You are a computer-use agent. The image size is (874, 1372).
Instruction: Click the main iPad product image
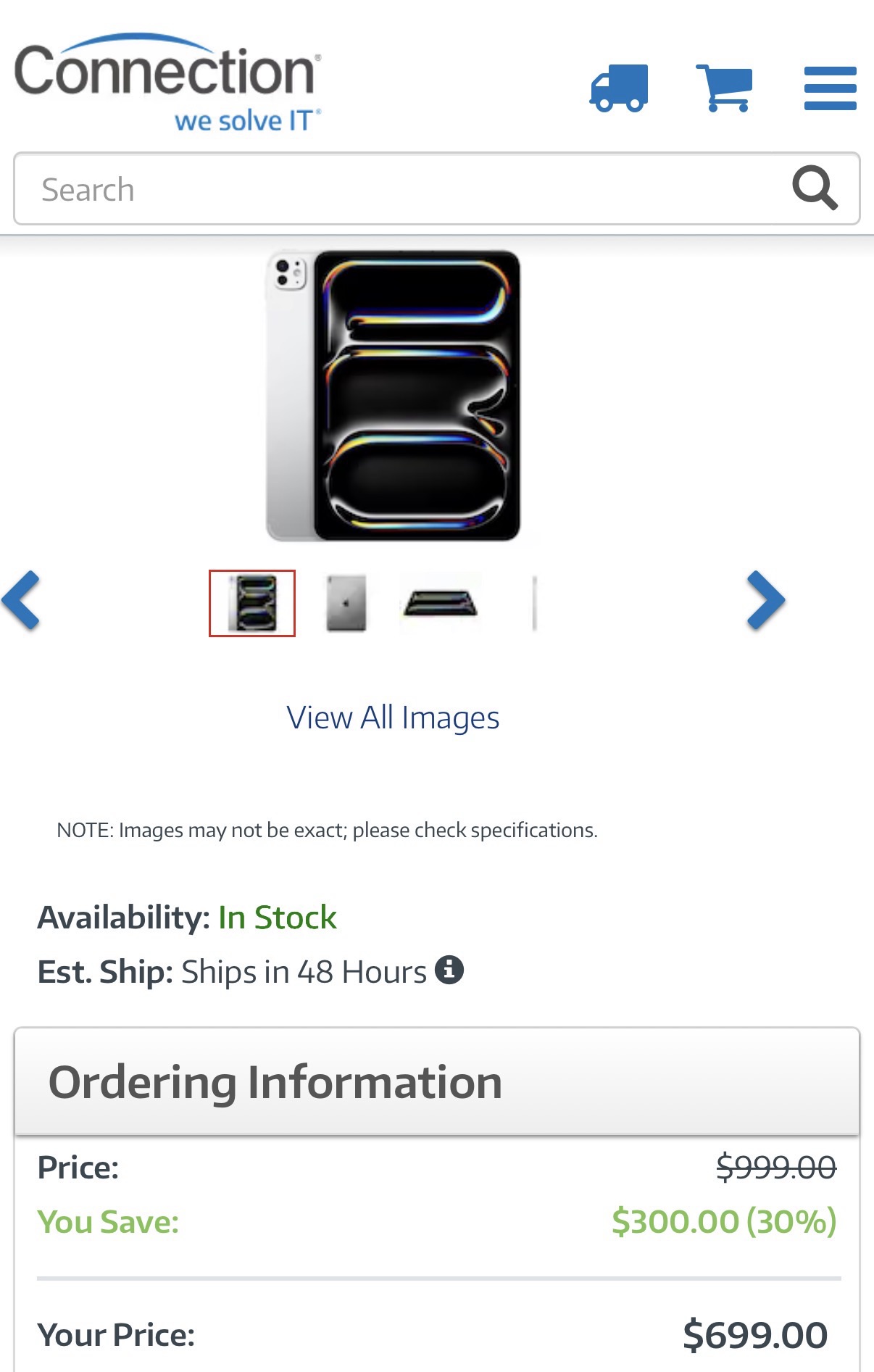(x=394, y=396)
